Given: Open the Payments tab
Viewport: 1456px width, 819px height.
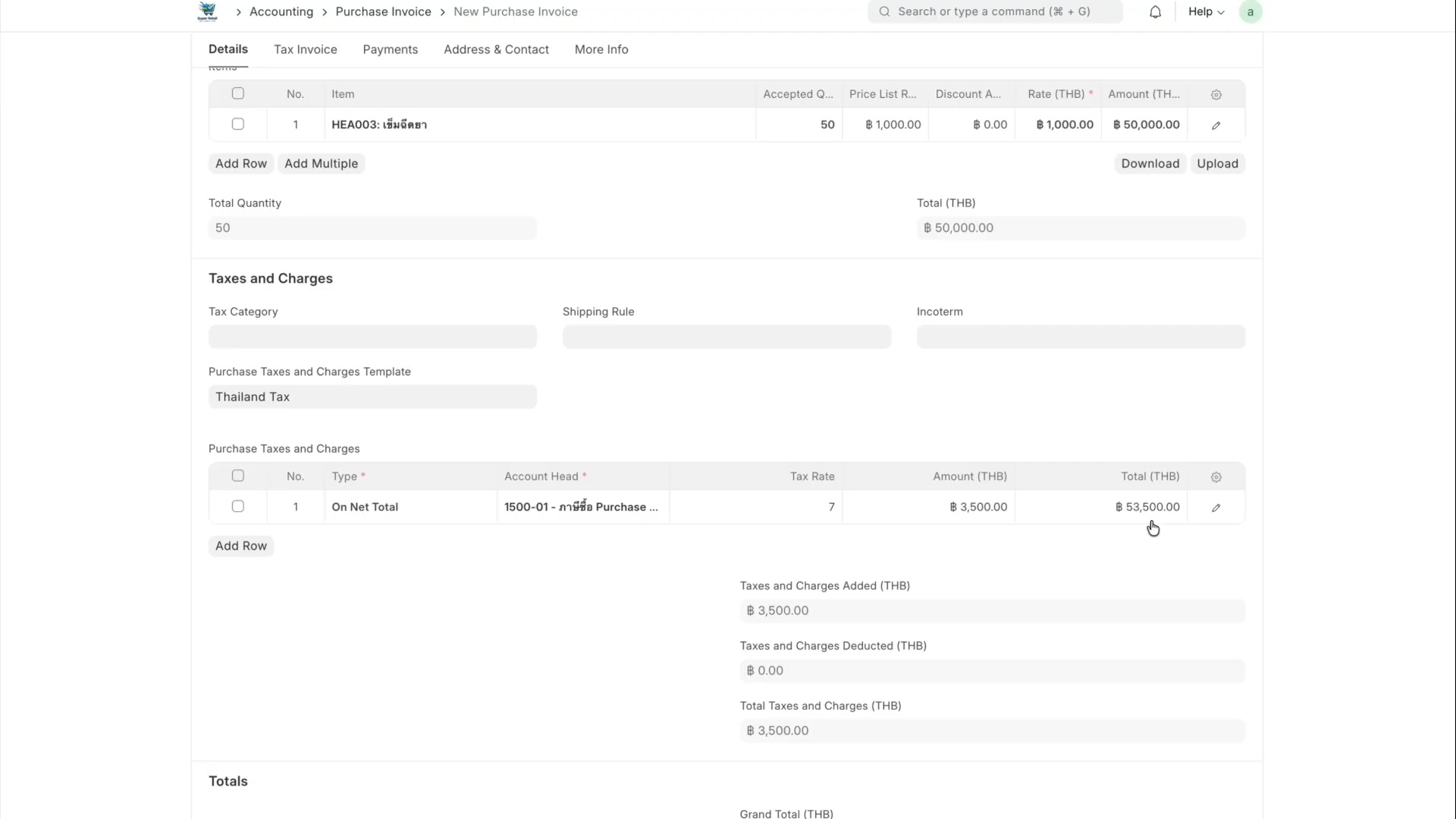Looking at the screenshot, I should [391, 49].
